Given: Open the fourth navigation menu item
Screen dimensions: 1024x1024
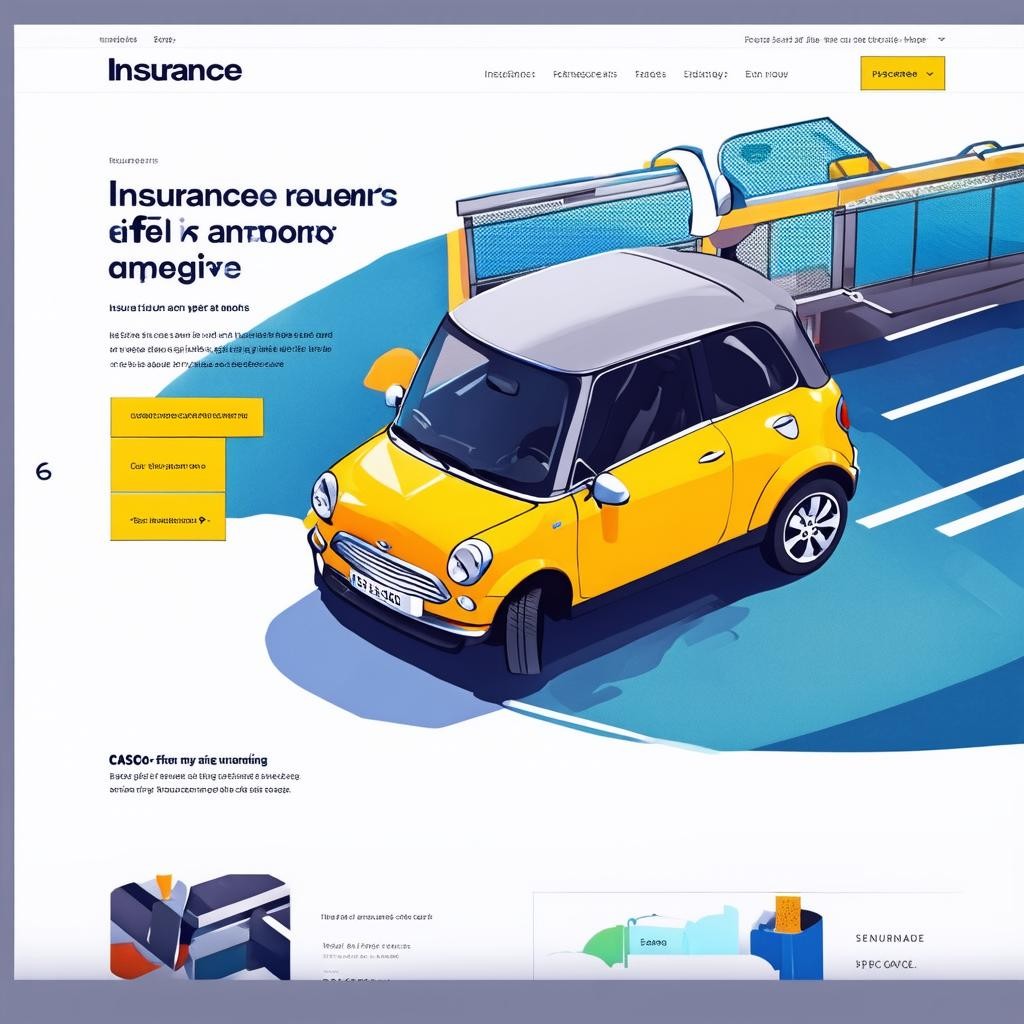Looking at the screenshot, I should (x=705, y=74).
